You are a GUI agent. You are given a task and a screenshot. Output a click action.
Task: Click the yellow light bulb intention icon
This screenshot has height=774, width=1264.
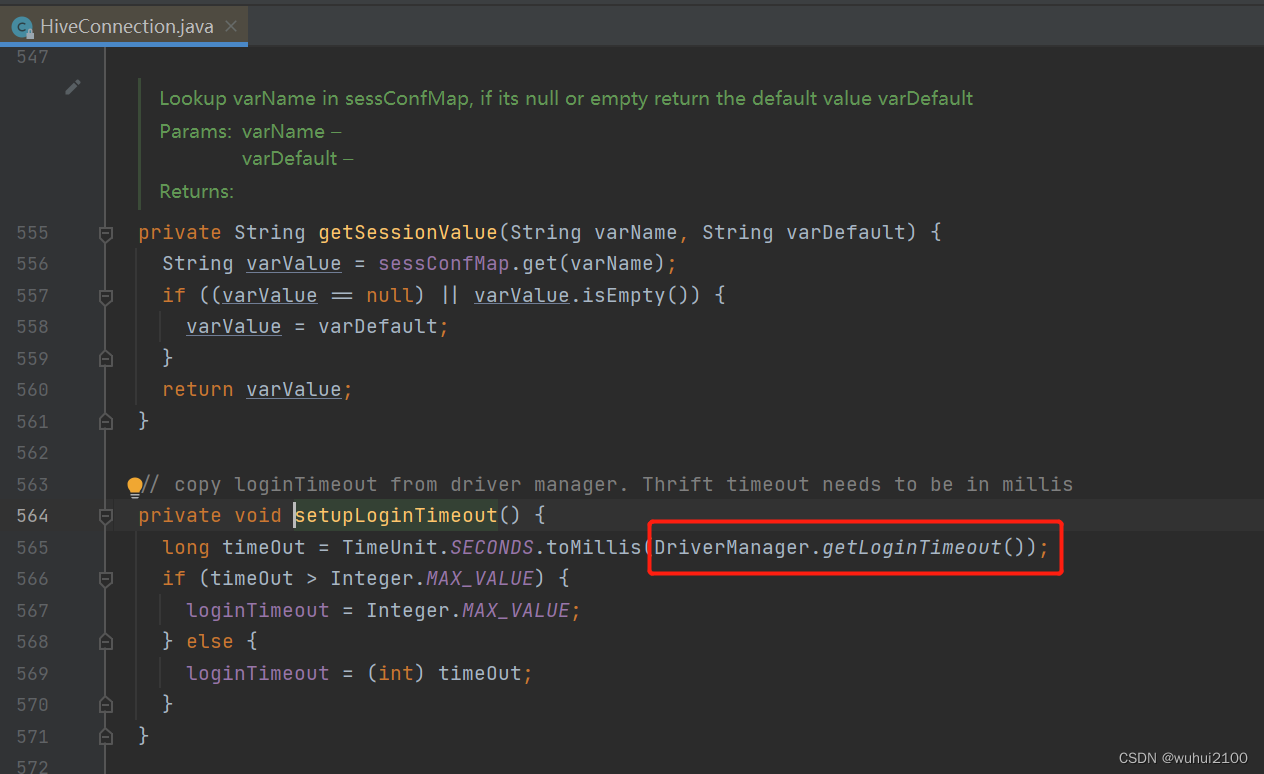pos(134,486)
